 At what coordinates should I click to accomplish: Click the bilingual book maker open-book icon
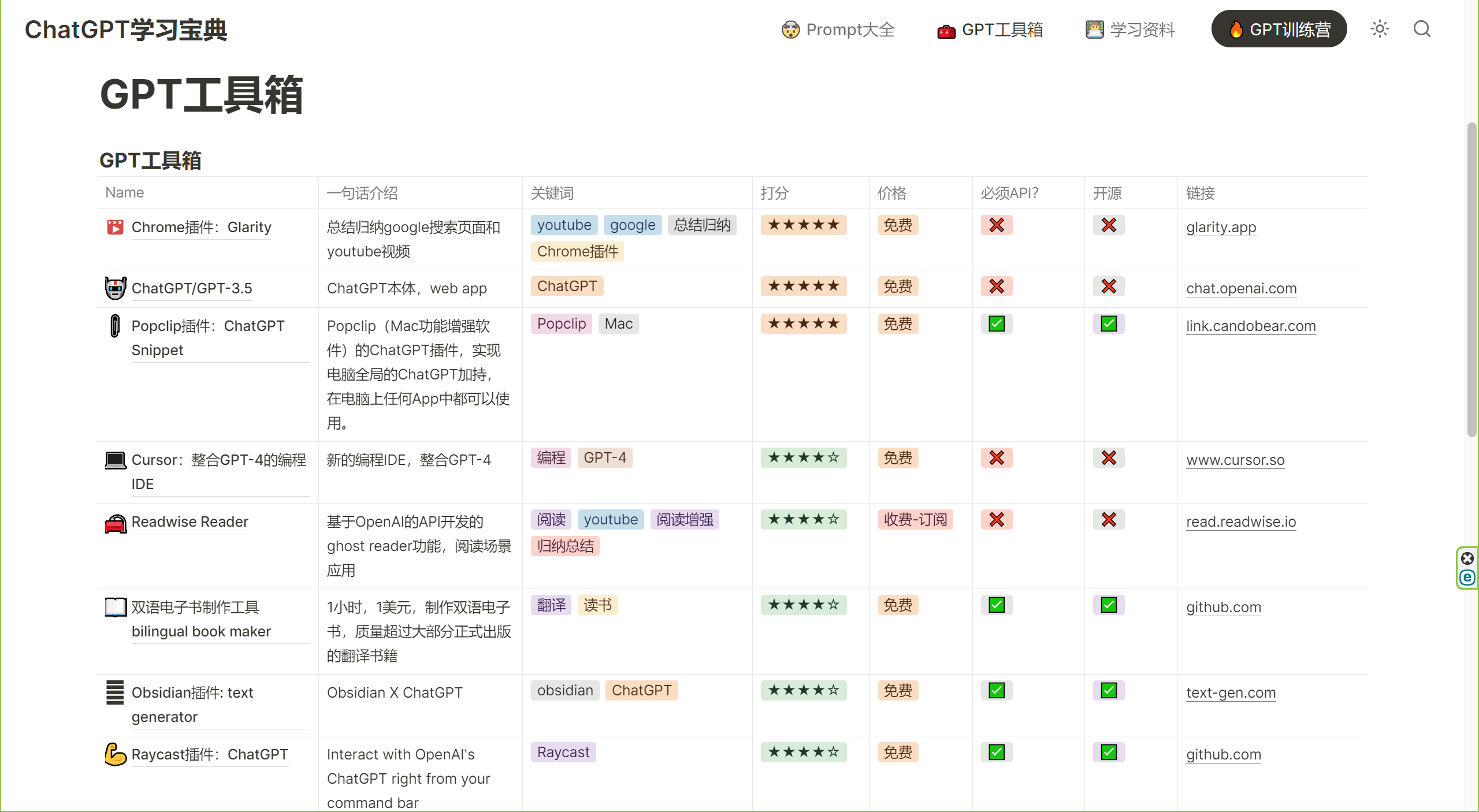point(115,607)
